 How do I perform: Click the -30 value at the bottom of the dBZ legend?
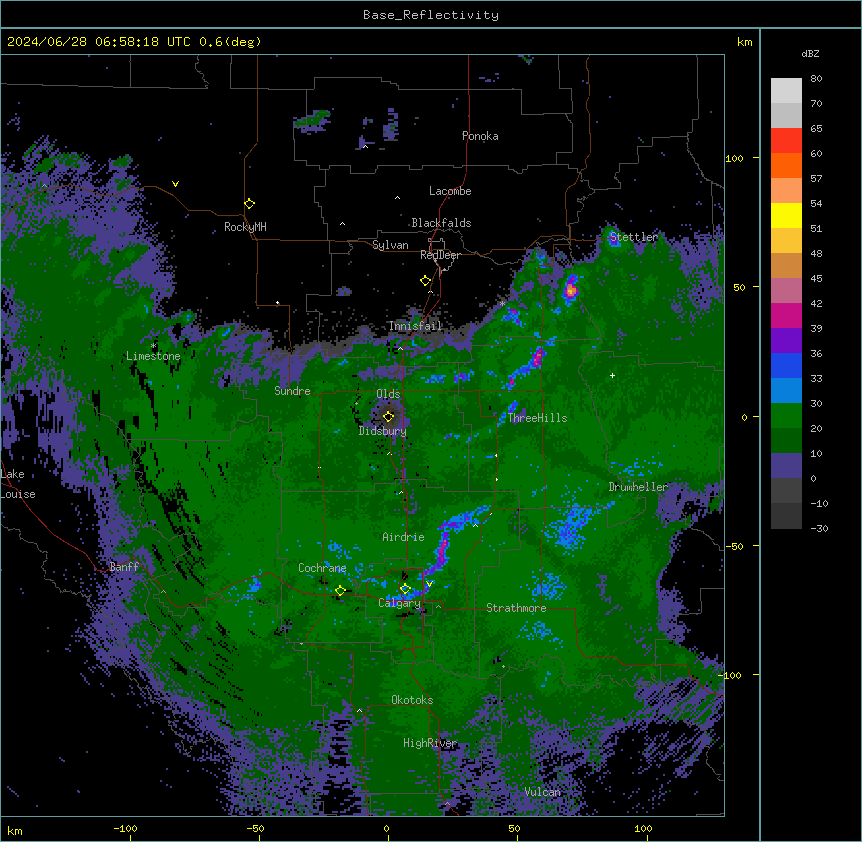tap(819, 528)
